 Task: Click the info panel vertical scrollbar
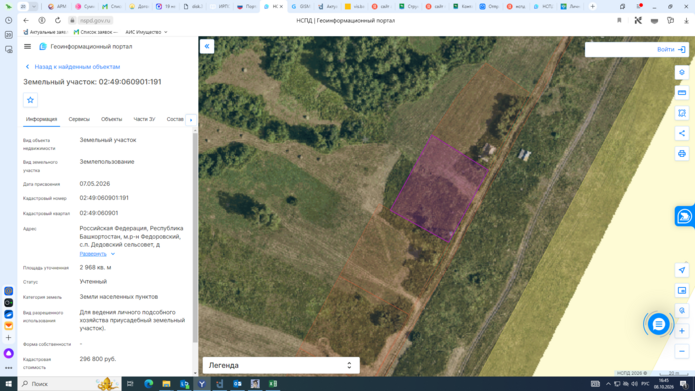click(195, 237)
